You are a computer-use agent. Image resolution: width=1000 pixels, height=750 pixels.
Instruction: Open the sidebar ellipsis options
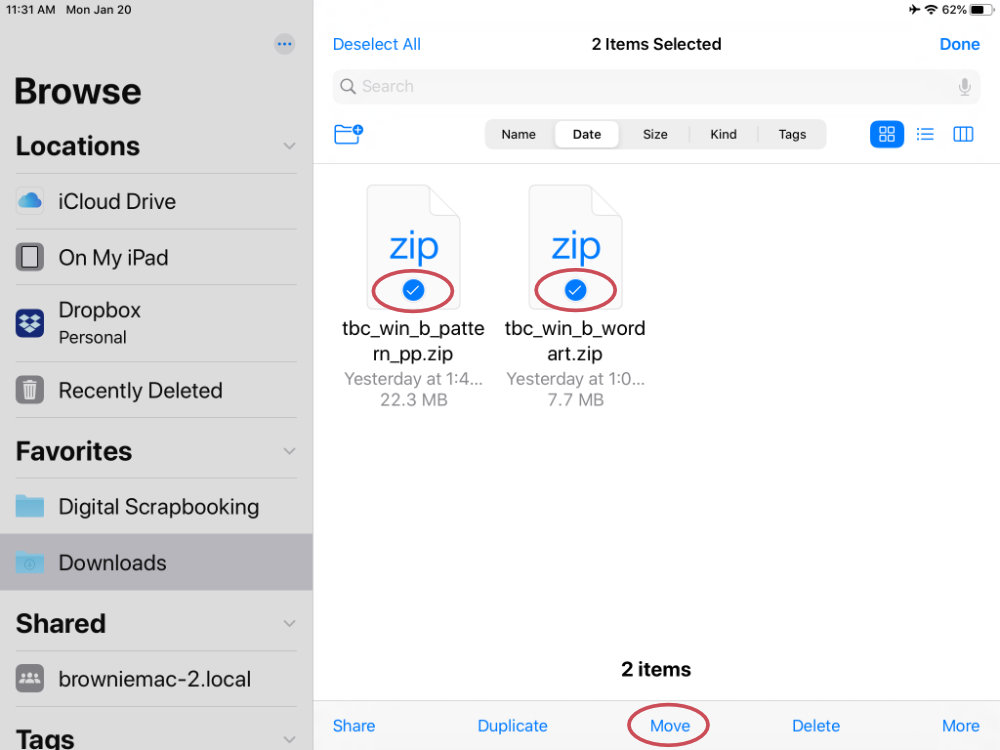point(284,44)
